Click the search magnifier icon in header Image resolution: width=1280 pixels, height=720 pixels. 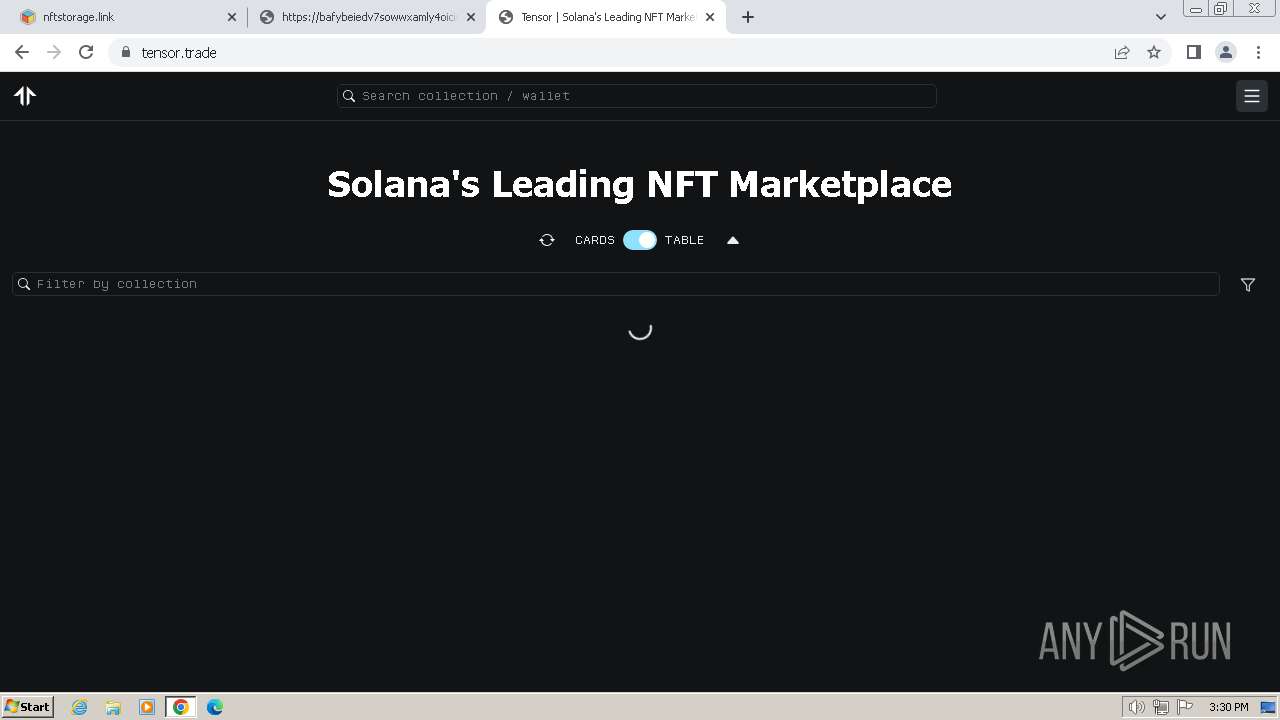pyautogui.click(x=349, y=96)
